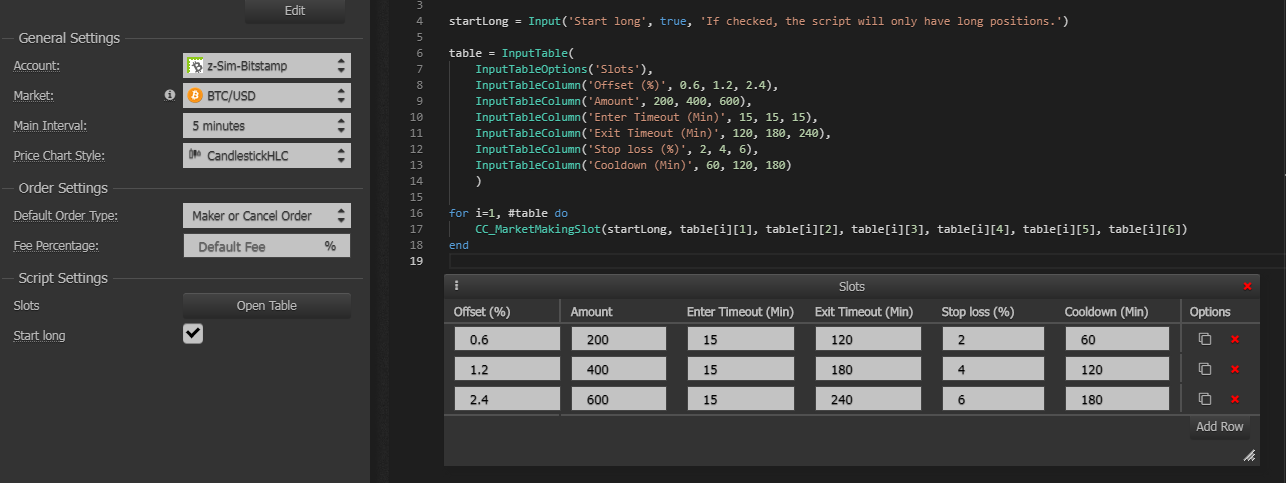The width and height of the screenshot is (1286, 483).
Task: Duplicate the 1.2 offset row
Action: (x=1205, y=369)
